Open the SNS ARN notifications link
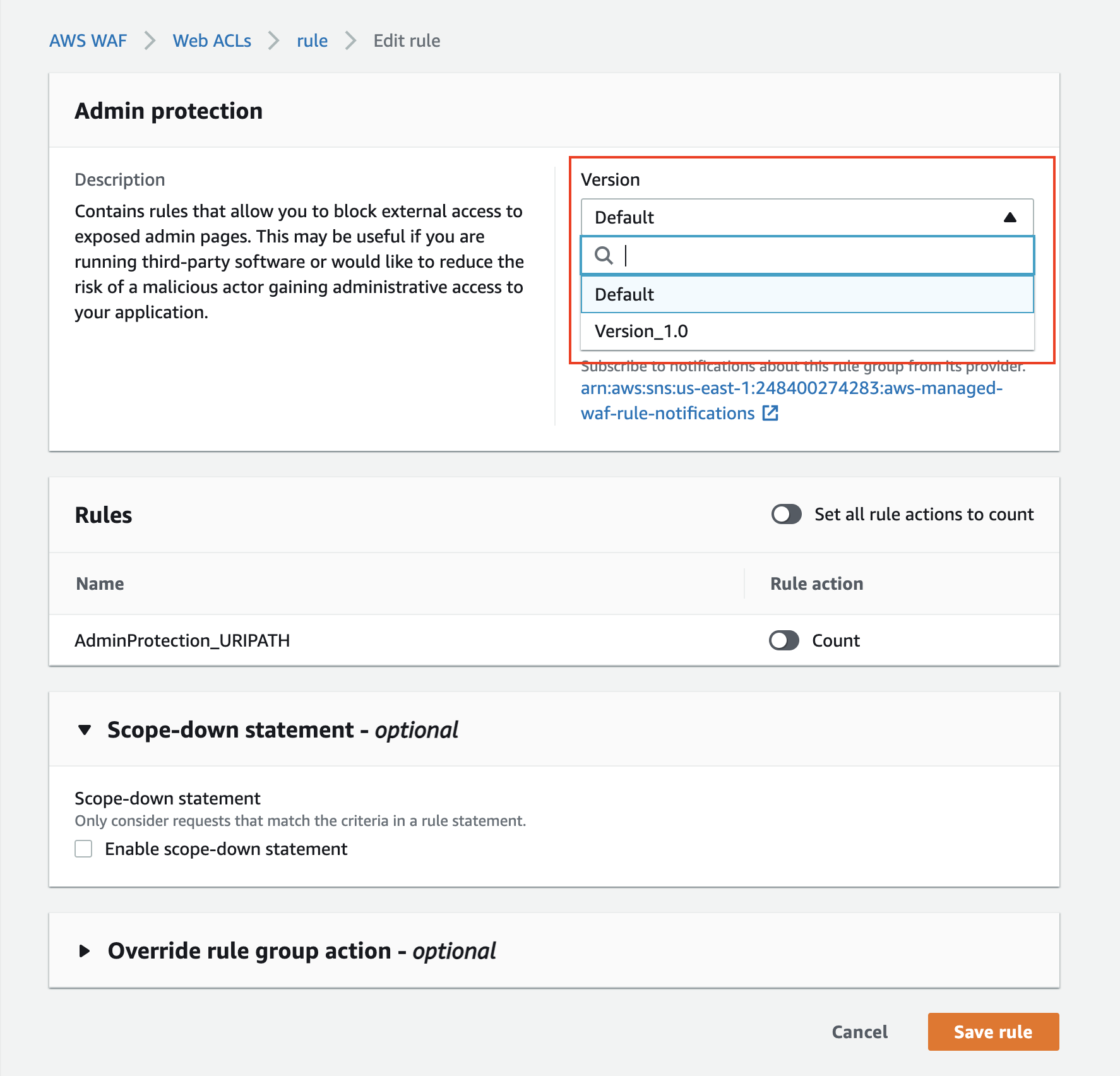1120x1076 pixels. [x=792, y=400]
